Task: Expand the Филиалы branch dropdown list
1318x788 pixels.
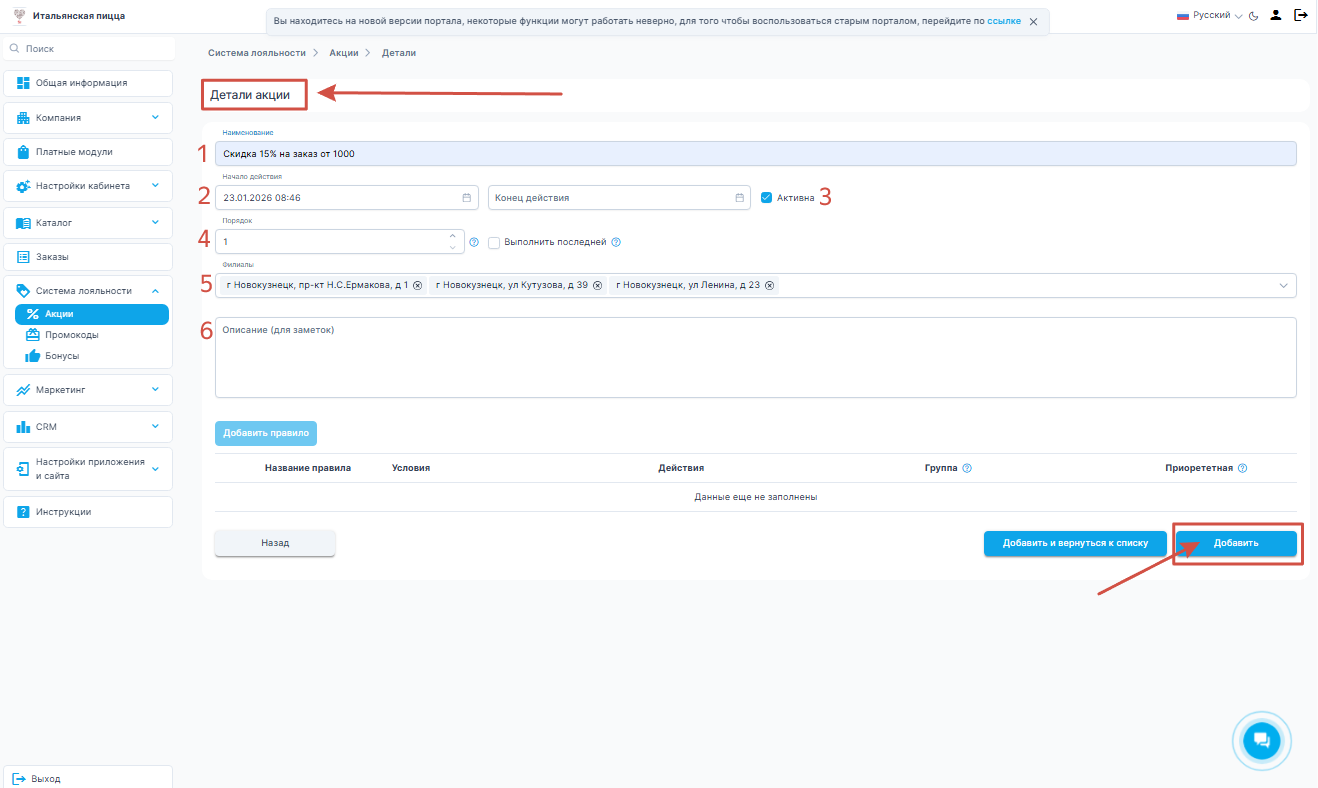Action: pyautogui.click(x=1284, y=286)
